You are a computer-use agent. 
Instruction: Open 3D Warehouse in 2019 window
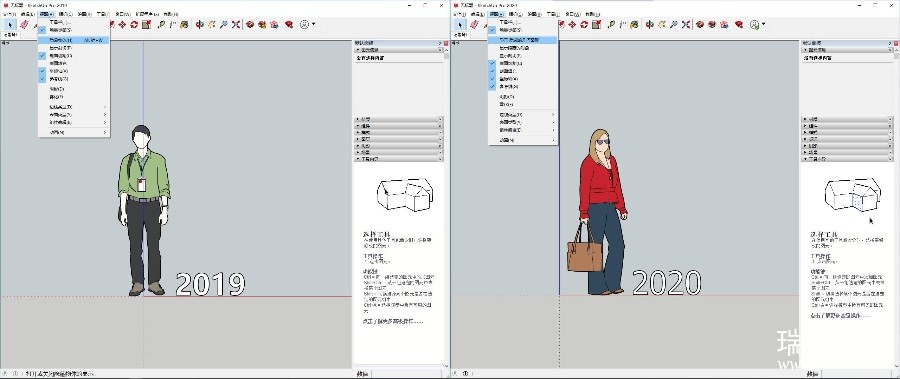(x=250, y=25)
